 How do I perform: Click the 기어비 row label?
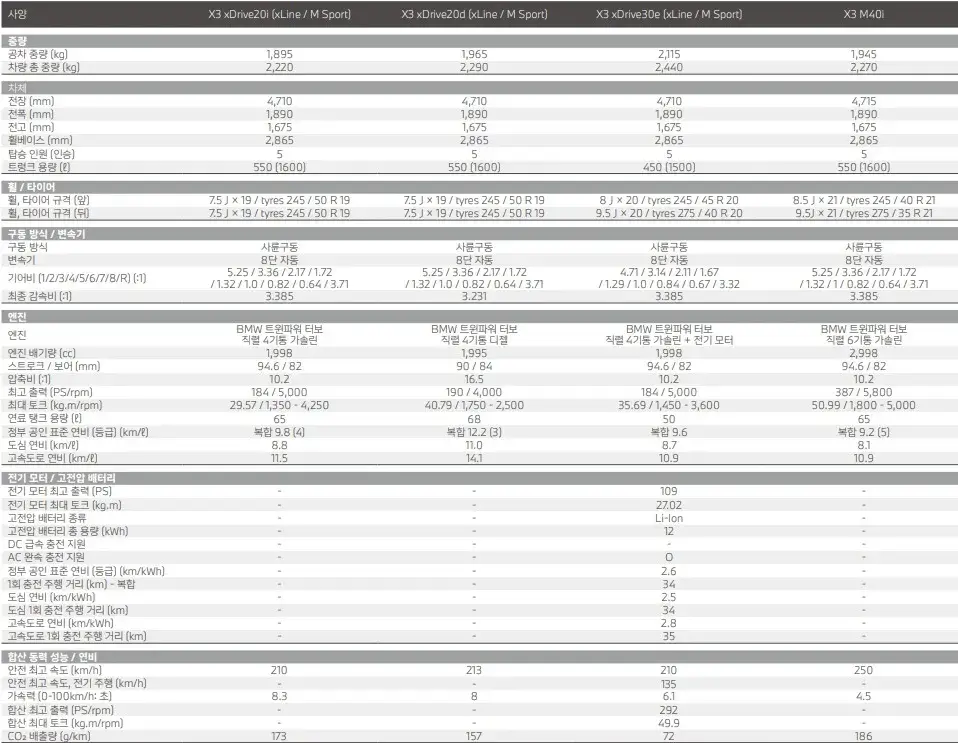point(77,278)
